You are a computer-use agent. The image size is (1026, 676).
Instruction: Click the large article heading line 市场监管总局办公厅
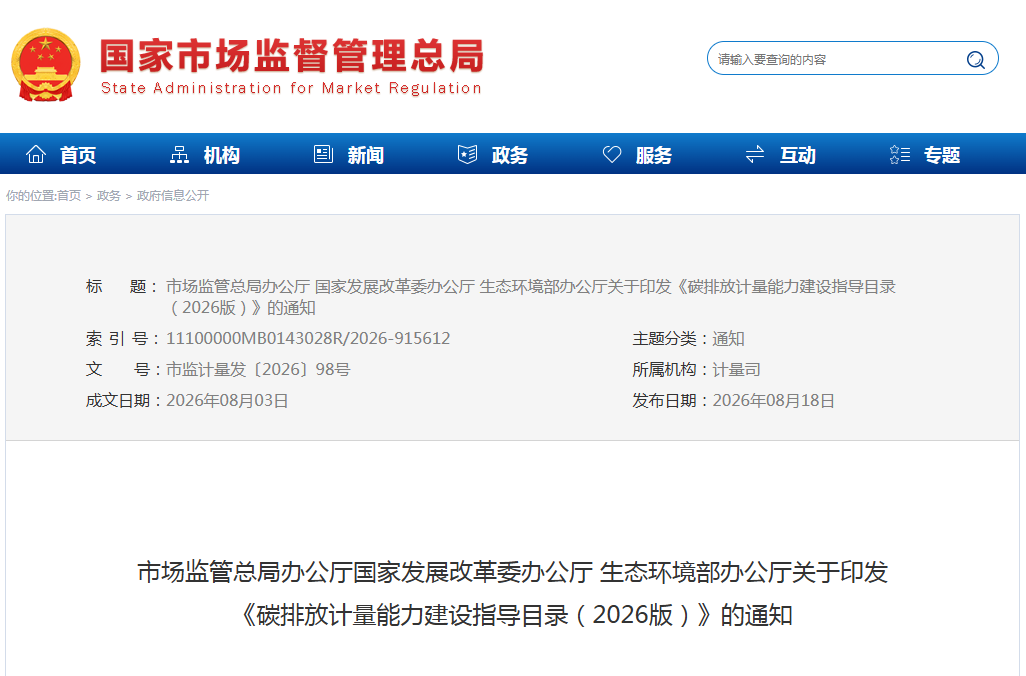[x=512, y=572]
